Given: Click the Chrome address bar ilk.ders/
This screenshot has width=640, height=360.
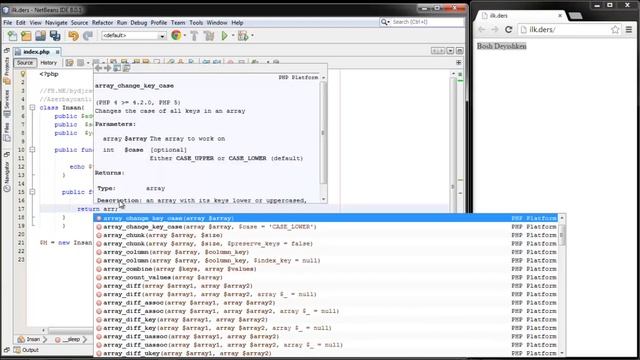Looking at the screenshot, I should [x=568, y=29].
